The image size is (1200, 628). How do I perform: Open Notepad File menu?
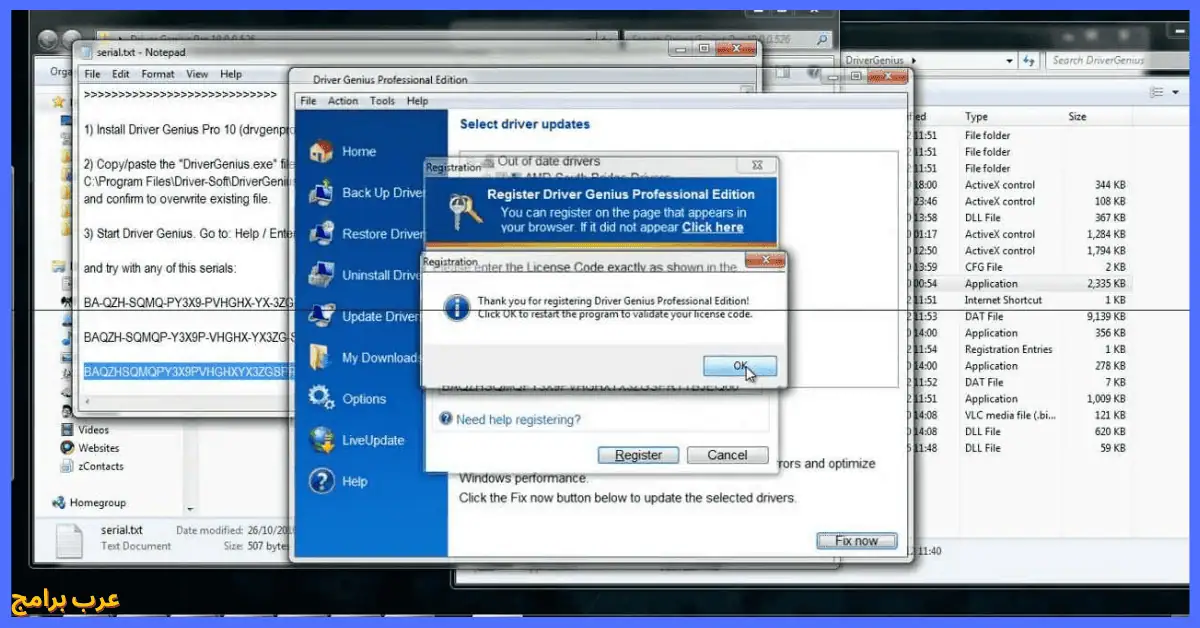[x=92, y=74]
